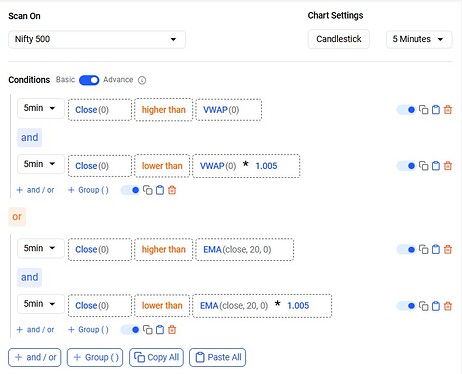Viewport: 462px width, 374px height.
Task: Add and/or inside the EMA group
Action: [x=35, y=330]
